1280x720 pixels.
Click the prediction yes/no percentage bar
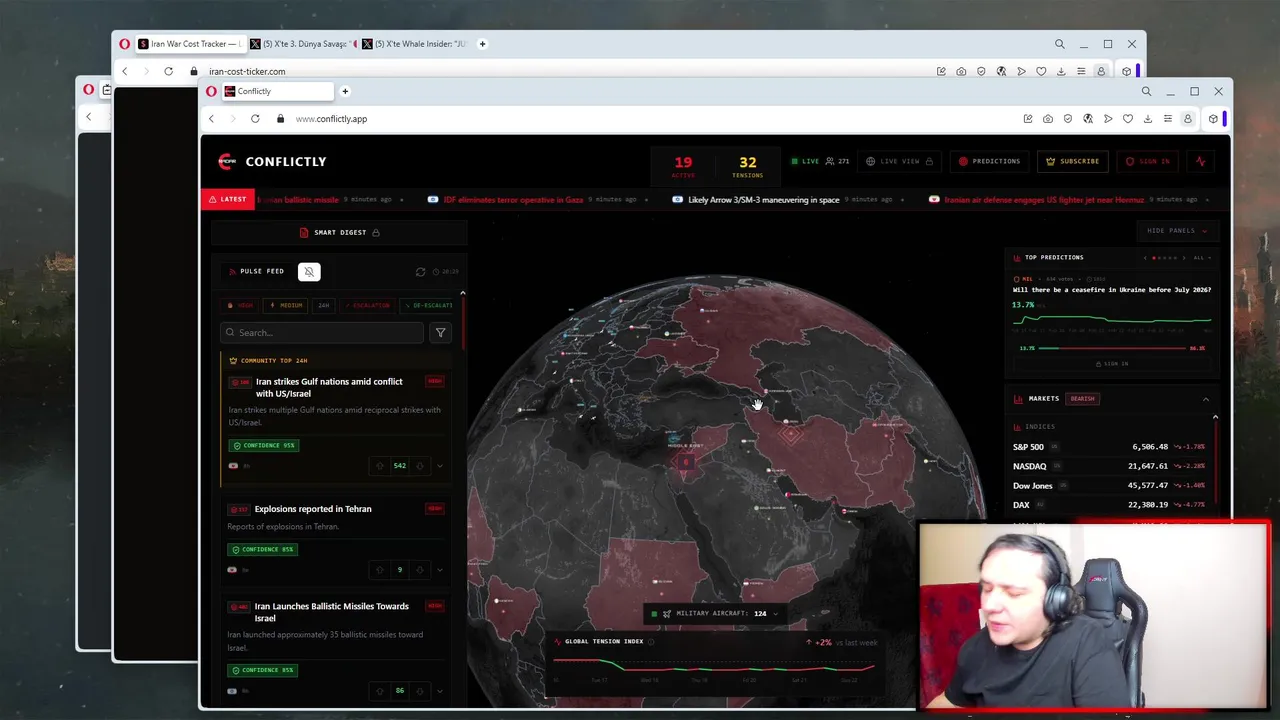(1112, 348)
